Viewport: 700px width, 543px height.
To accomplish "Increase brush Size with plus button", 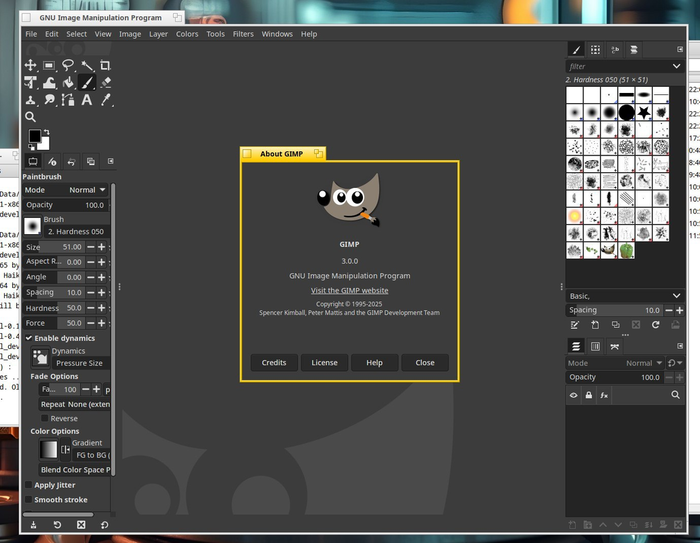I will point(101,247).
